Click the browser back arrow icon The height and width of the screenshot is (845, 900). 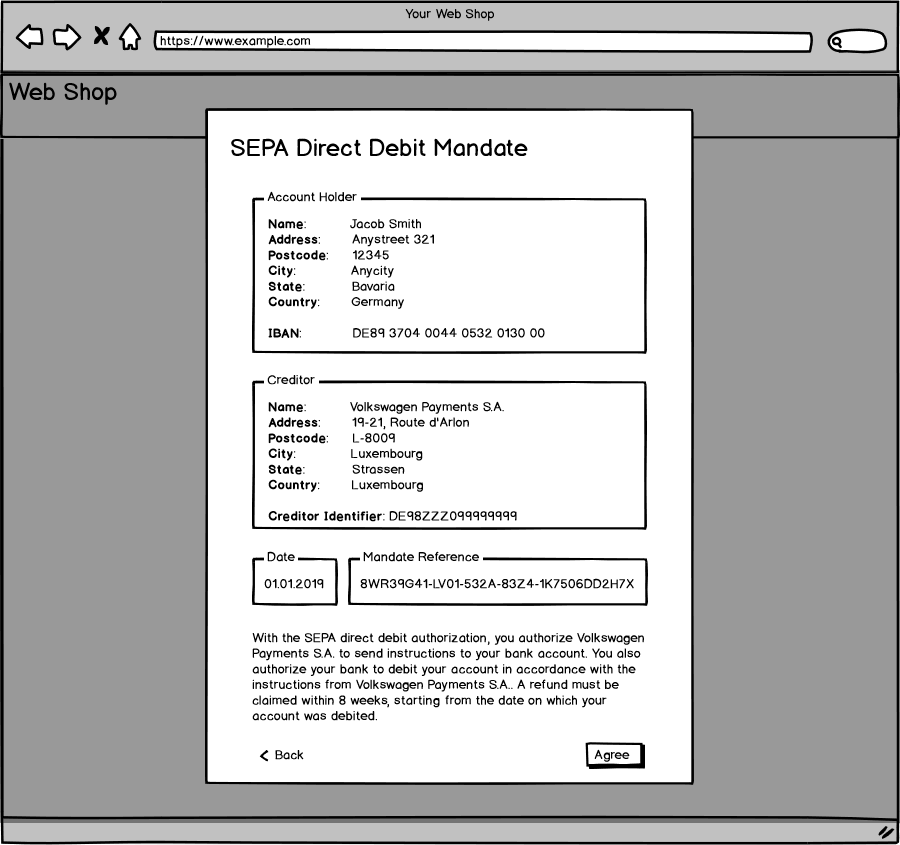coord(29,37)
